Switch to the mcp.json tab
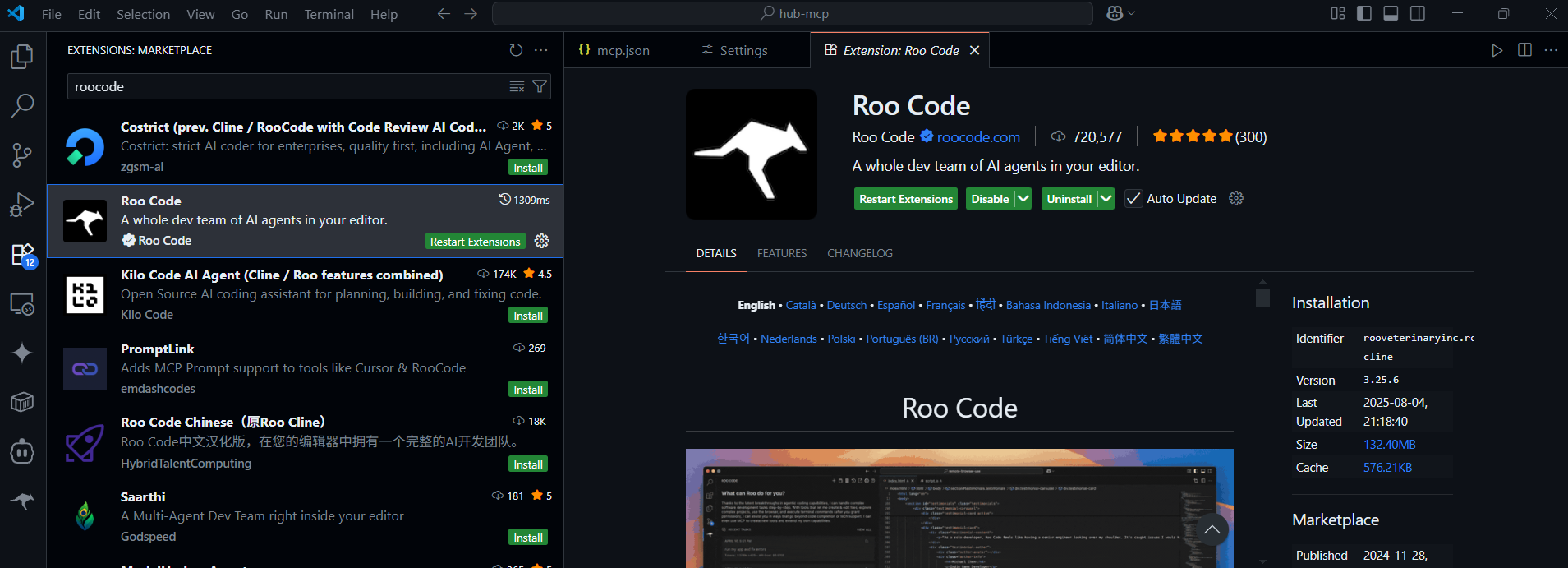 626,50
